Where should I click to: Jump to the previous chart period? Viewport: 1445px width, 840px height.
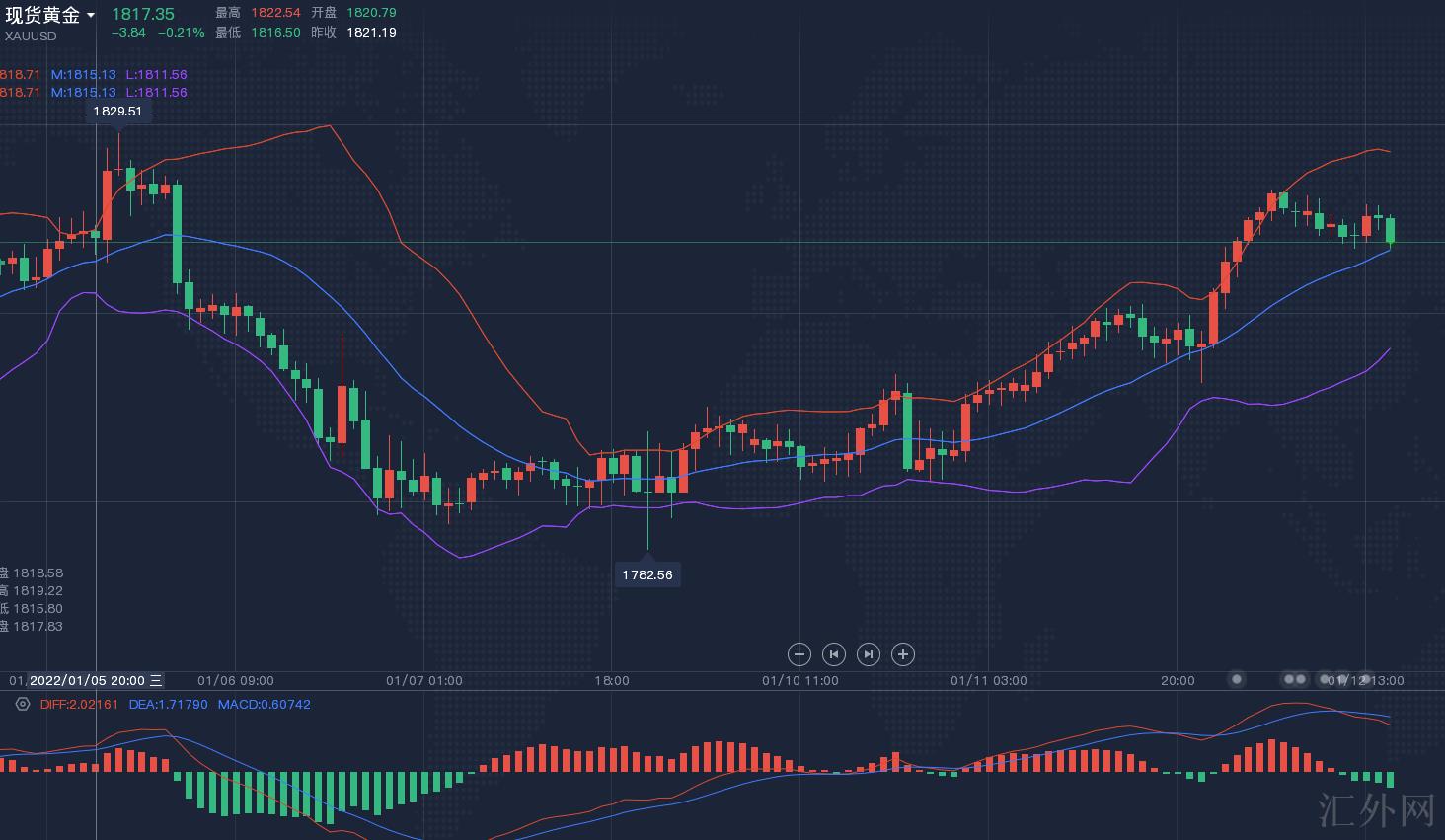coord(834,654)
